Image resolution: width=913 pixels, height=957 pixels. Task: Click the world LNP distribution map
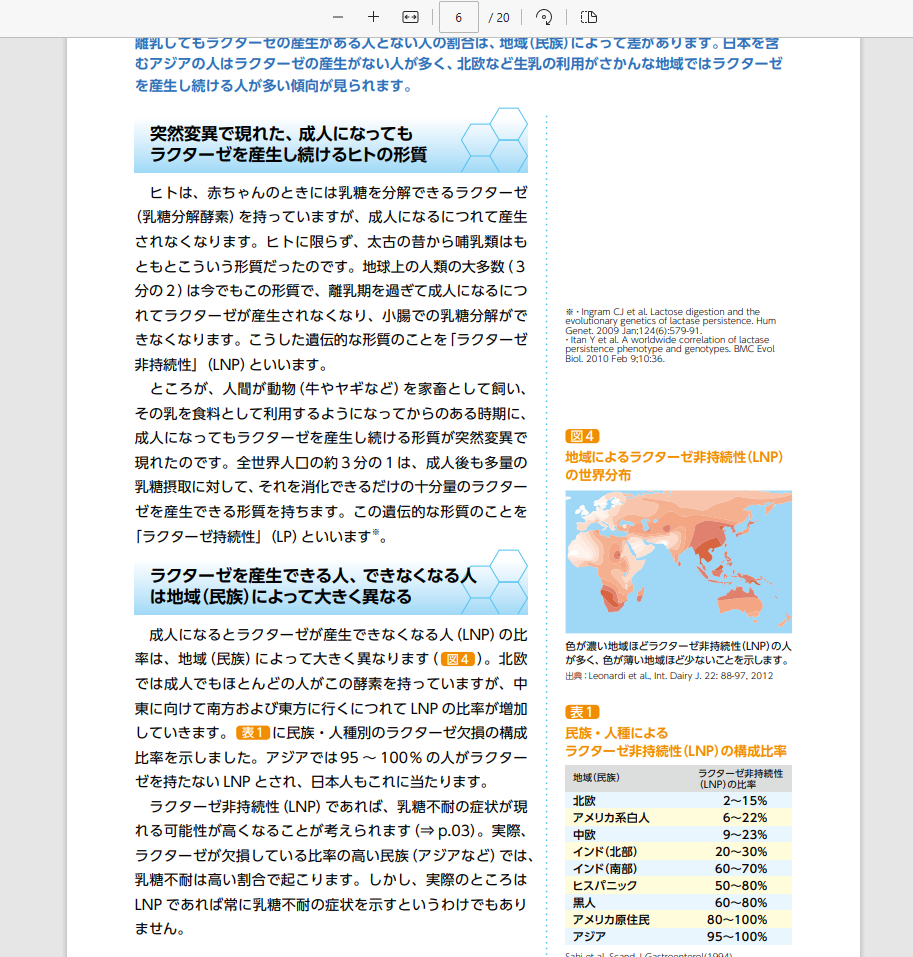tap(678, 561)
